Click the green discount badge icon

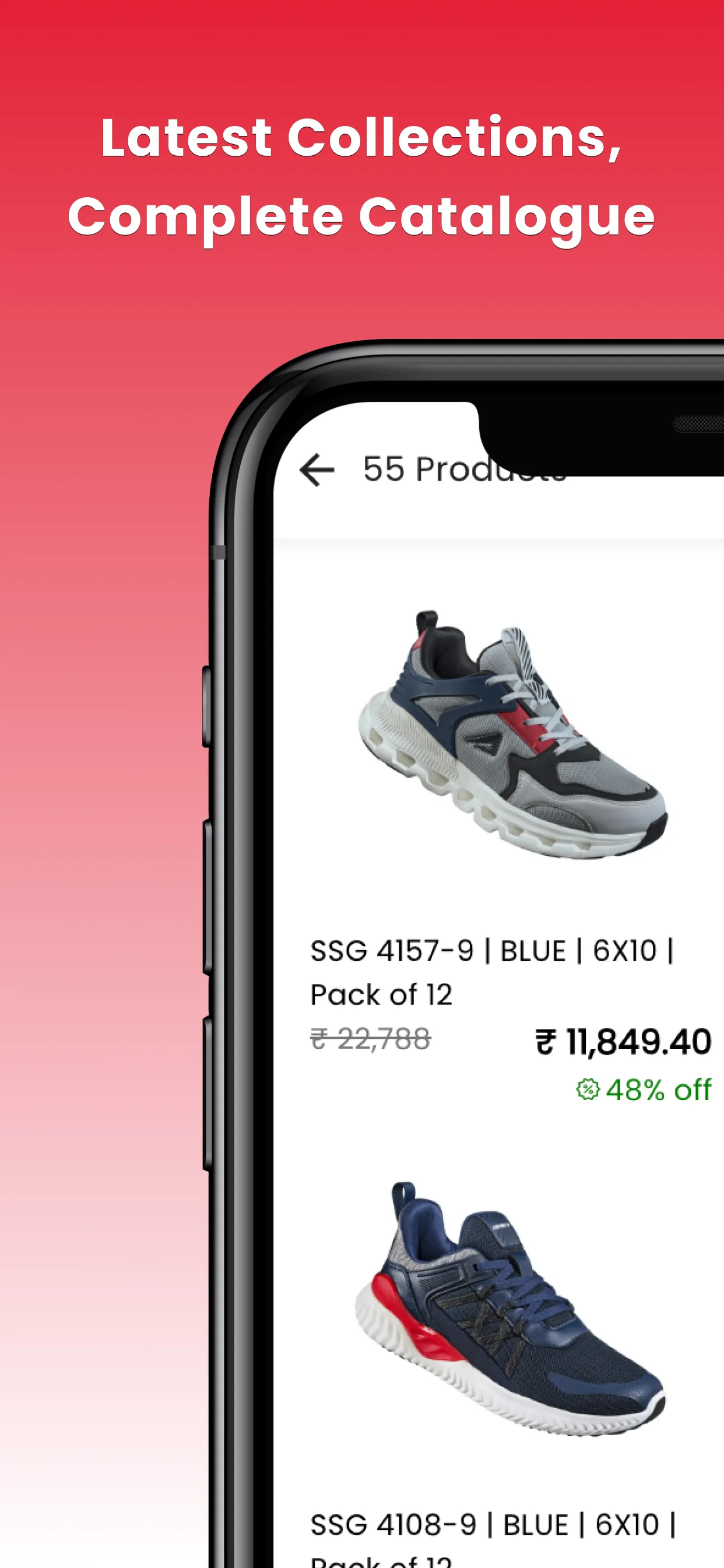tap(588, 1090)
